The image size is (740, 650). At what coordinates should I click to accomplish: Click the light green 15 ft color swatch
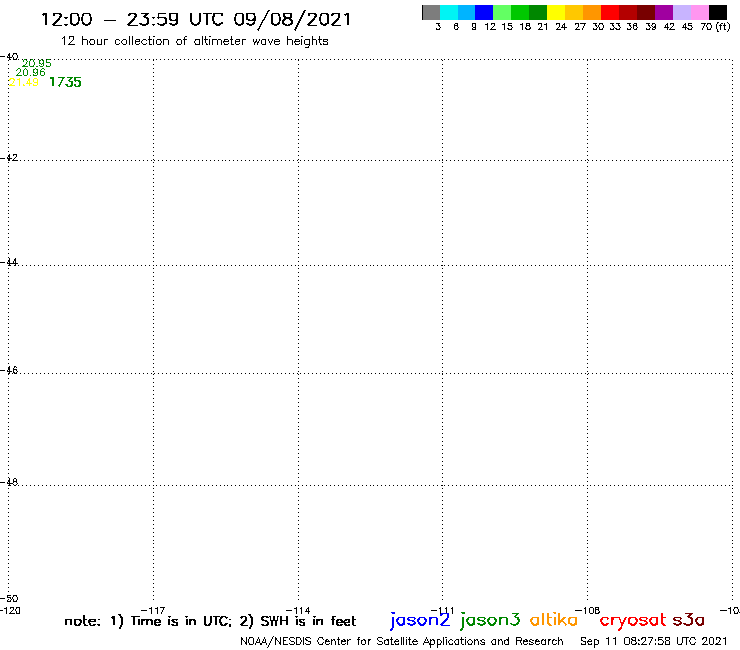503,12
